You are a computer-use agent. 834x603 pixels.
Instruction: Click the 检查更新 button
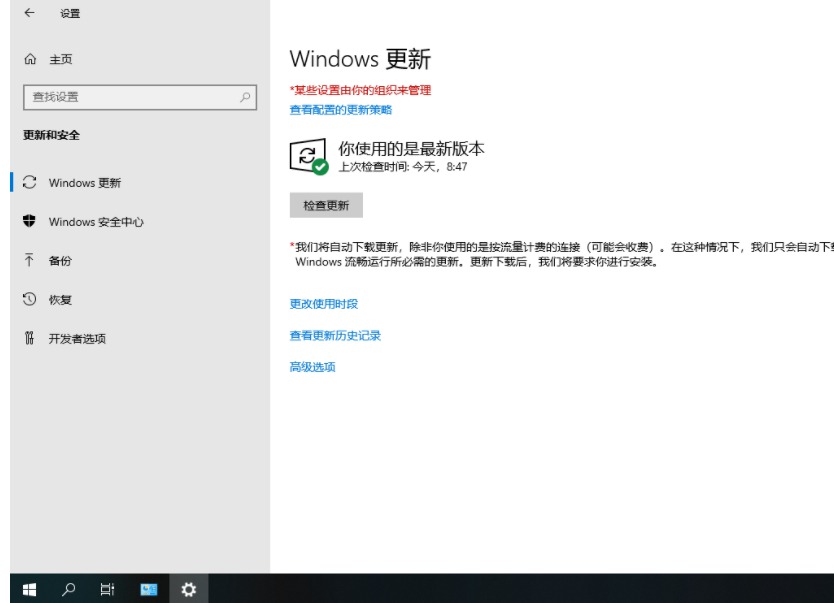(326, 205)
